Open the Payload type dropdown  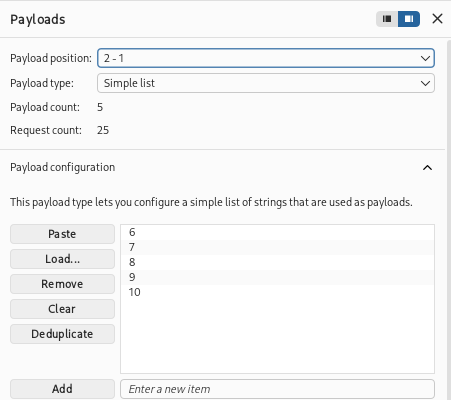[x=266, y=83]
